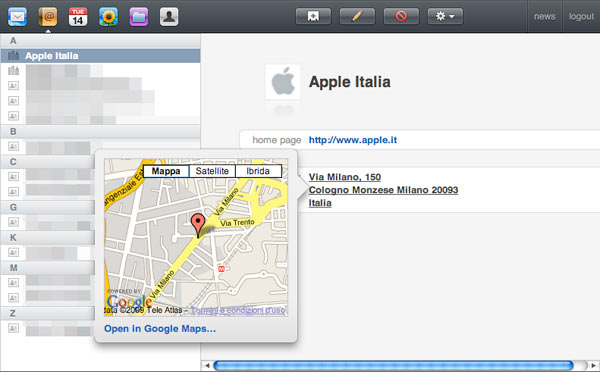Click the news link
Image resolution: width=600 pixels, height=372 pixels.
[545, 16]
